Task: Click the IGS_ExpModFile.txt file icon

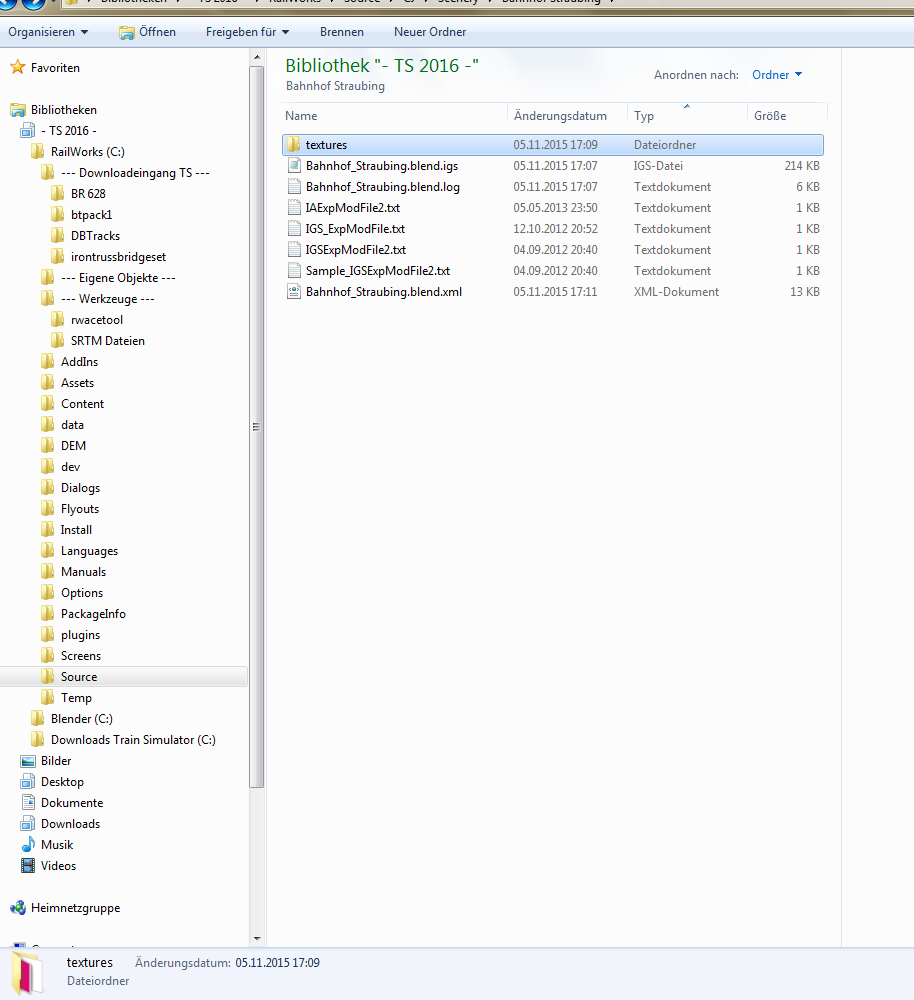Action: (x=293, y=228)
